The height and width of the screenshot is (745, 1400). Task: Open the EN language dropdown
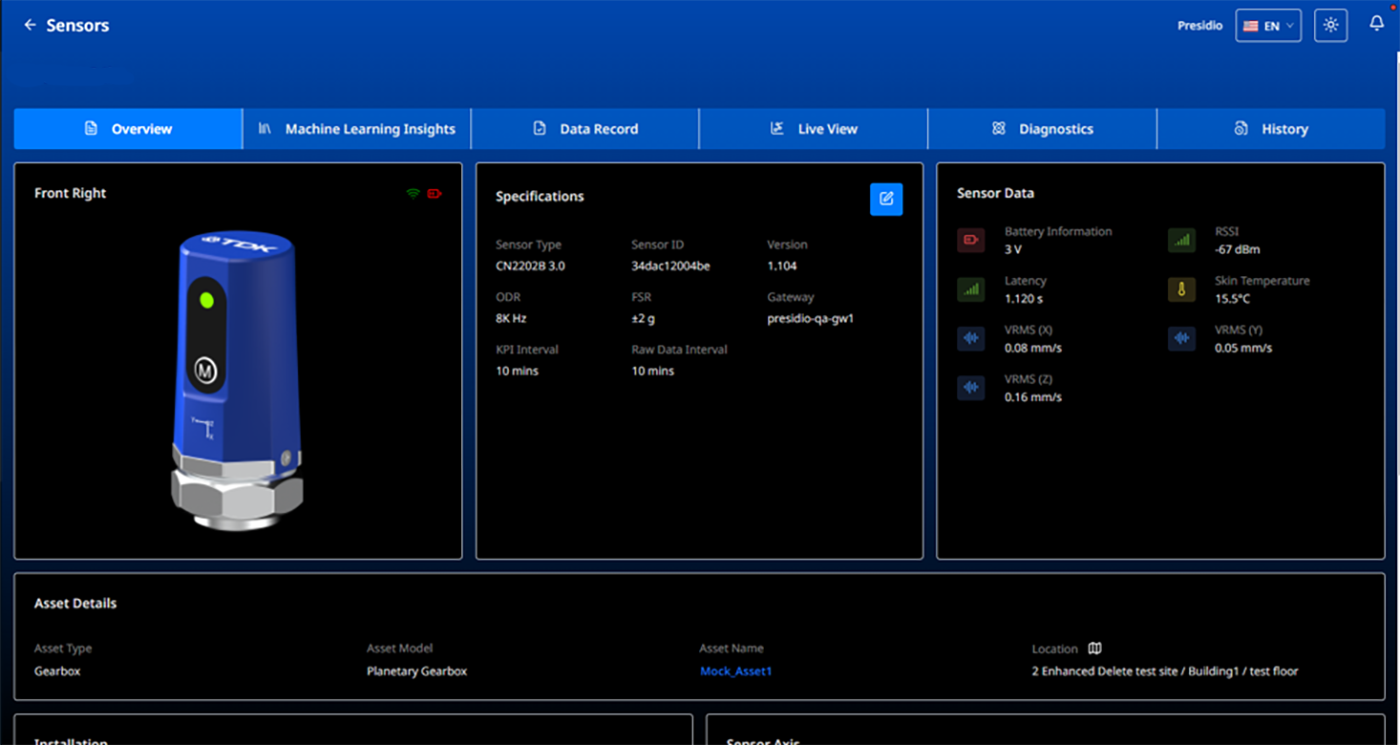[x=1268, y=25]
